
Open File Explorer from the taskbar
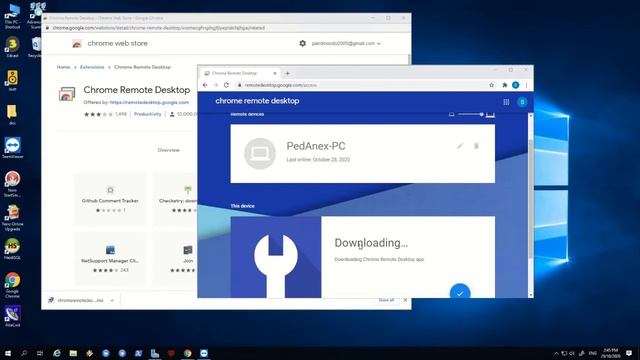point(73,353)
